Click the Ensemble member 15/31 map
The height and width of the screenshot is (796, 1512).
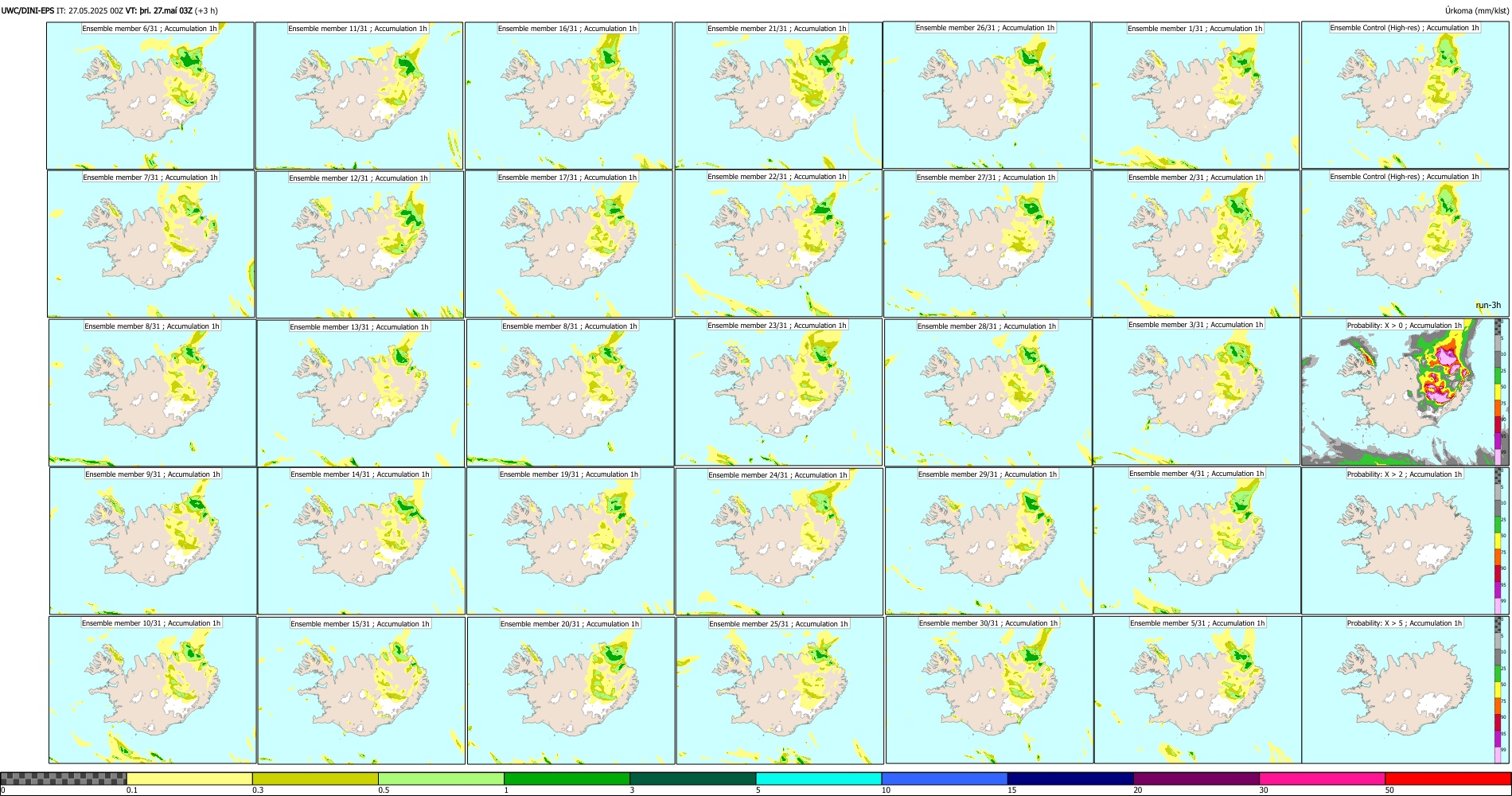[x=361, y=690]
